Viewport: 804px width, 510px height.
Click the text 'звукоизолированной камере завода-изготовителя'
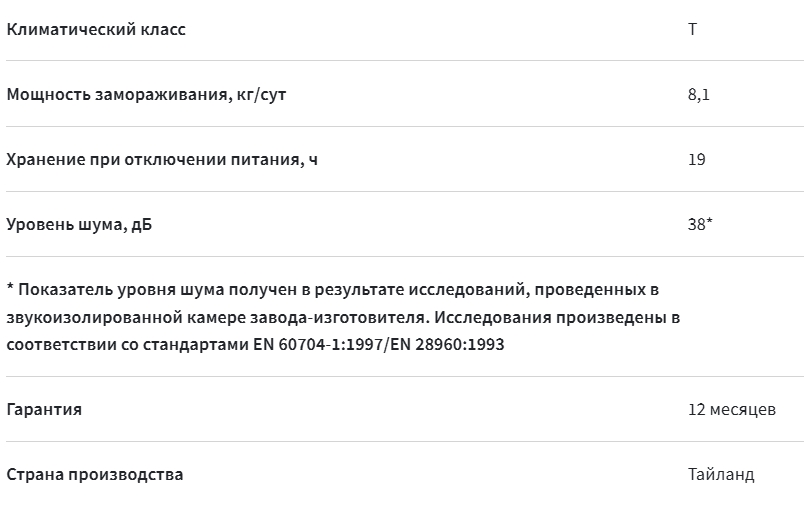click(x=216, y=317)
